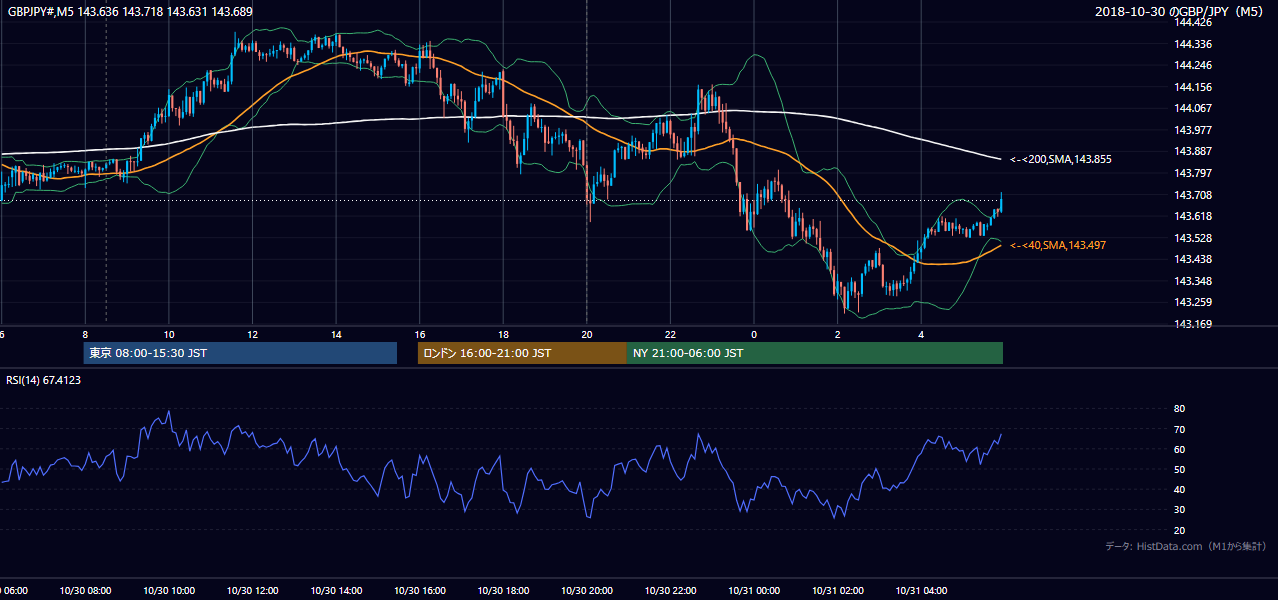Click the 10/30 22:00 date label
Viewport: 1278px width, 600px height.
(x=670, y=591)
